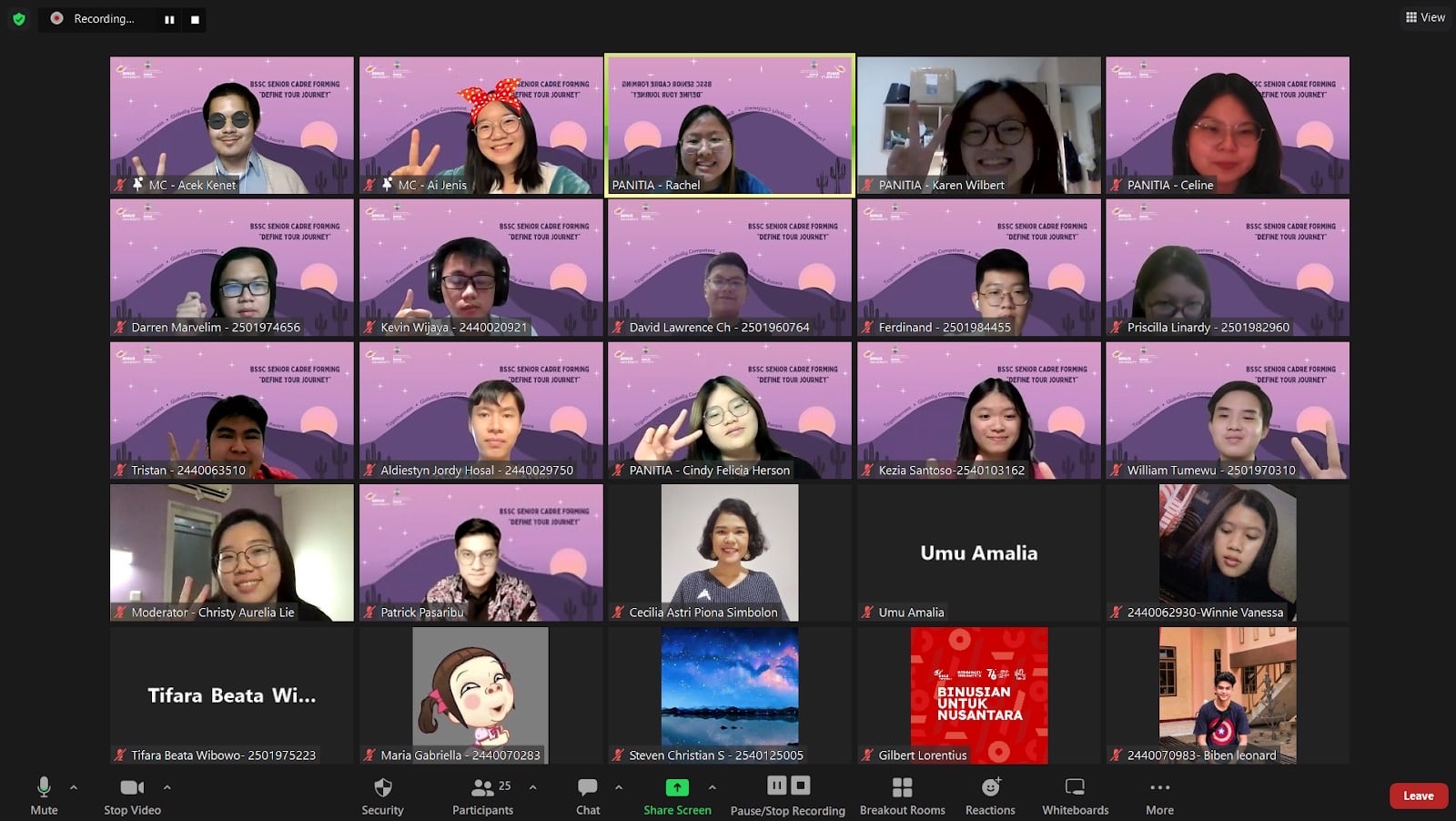This screenshot has width=1456, height=821.
Task: Open the Participants panel
Action: point(482,788)
